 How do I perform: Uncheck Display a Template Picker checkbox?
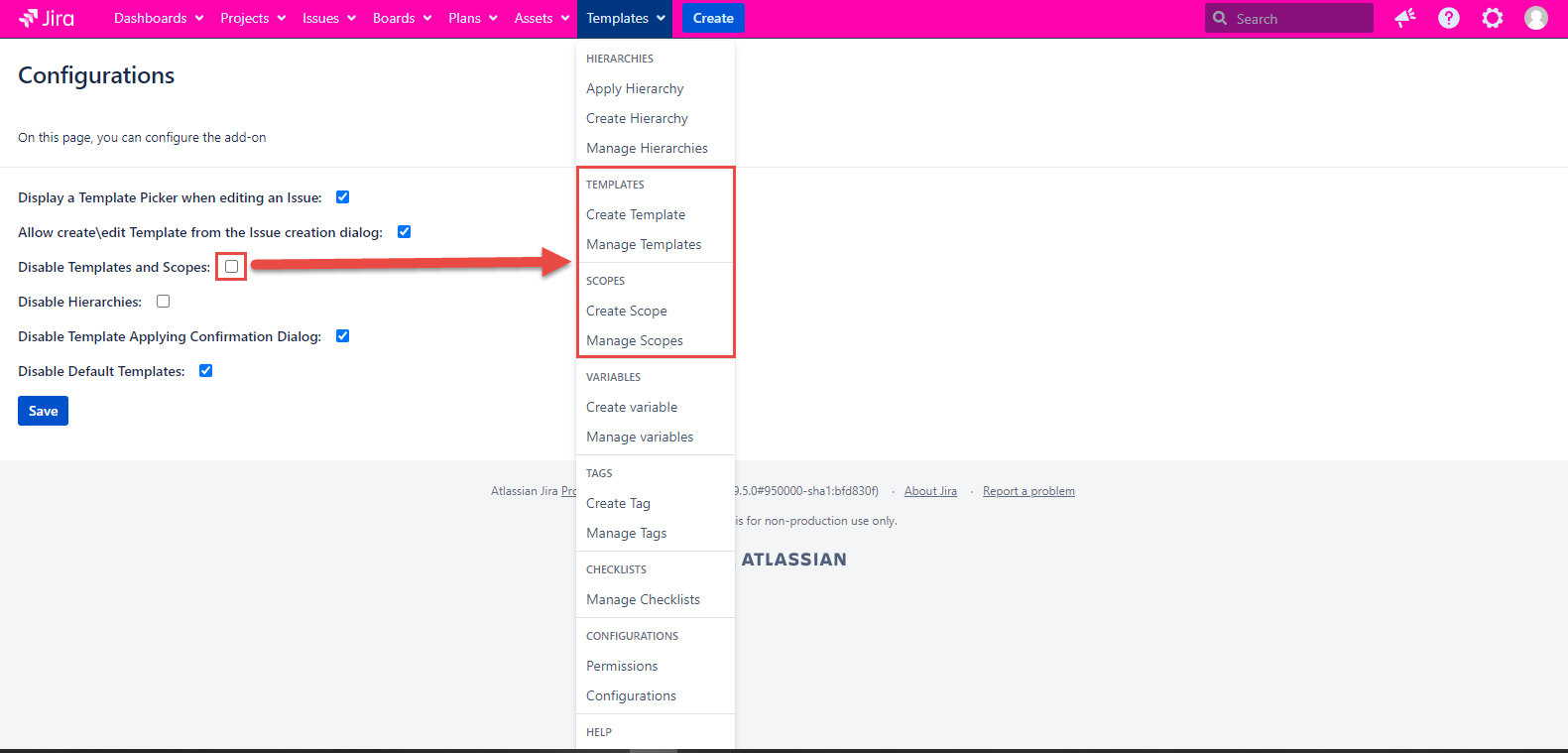click(x=343, y=197)
